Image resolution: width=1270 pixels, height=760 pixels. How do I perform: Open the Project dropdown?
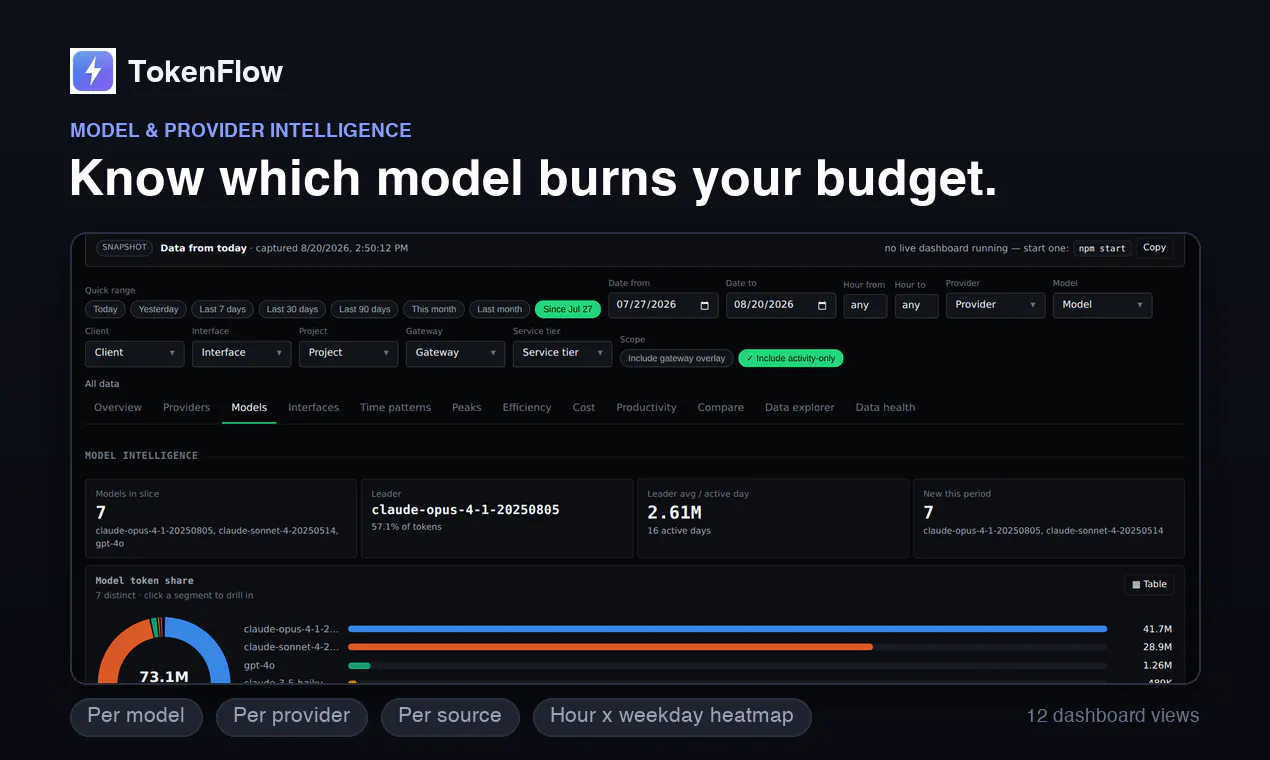tap(348, 353)
